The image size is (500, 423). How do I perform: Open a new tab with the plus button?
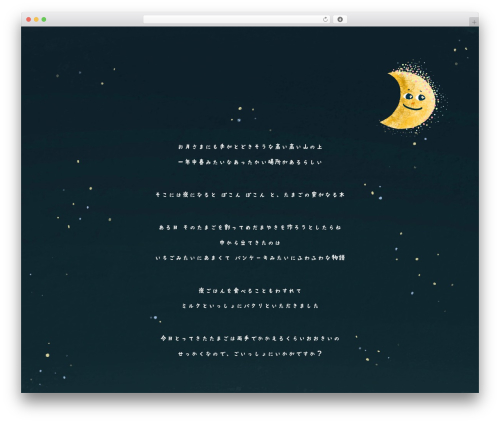474,22
